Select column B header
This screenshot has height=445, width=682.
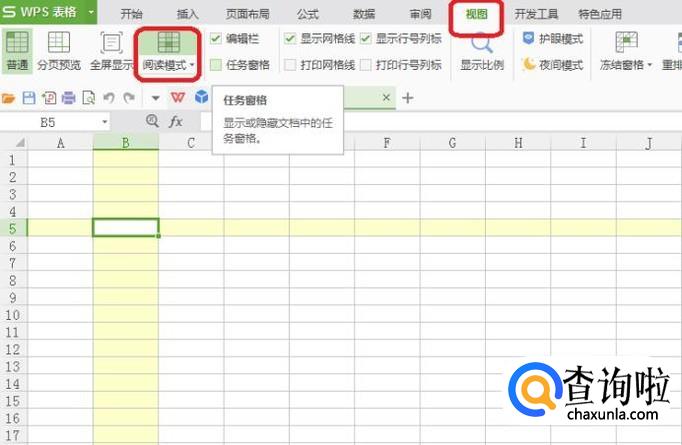pyautogui.click(x=125, y=143)
